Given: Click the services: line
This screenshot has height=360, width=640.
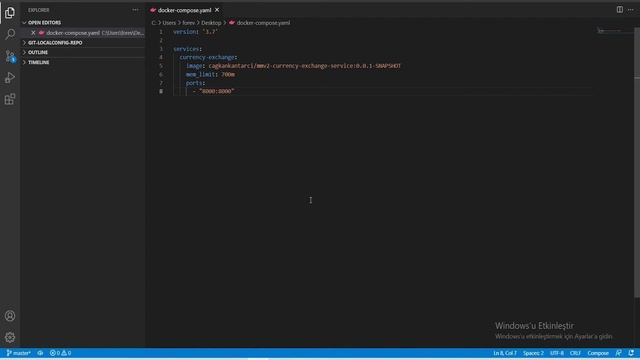Looking at the screenshot, I should coord(187,49).
